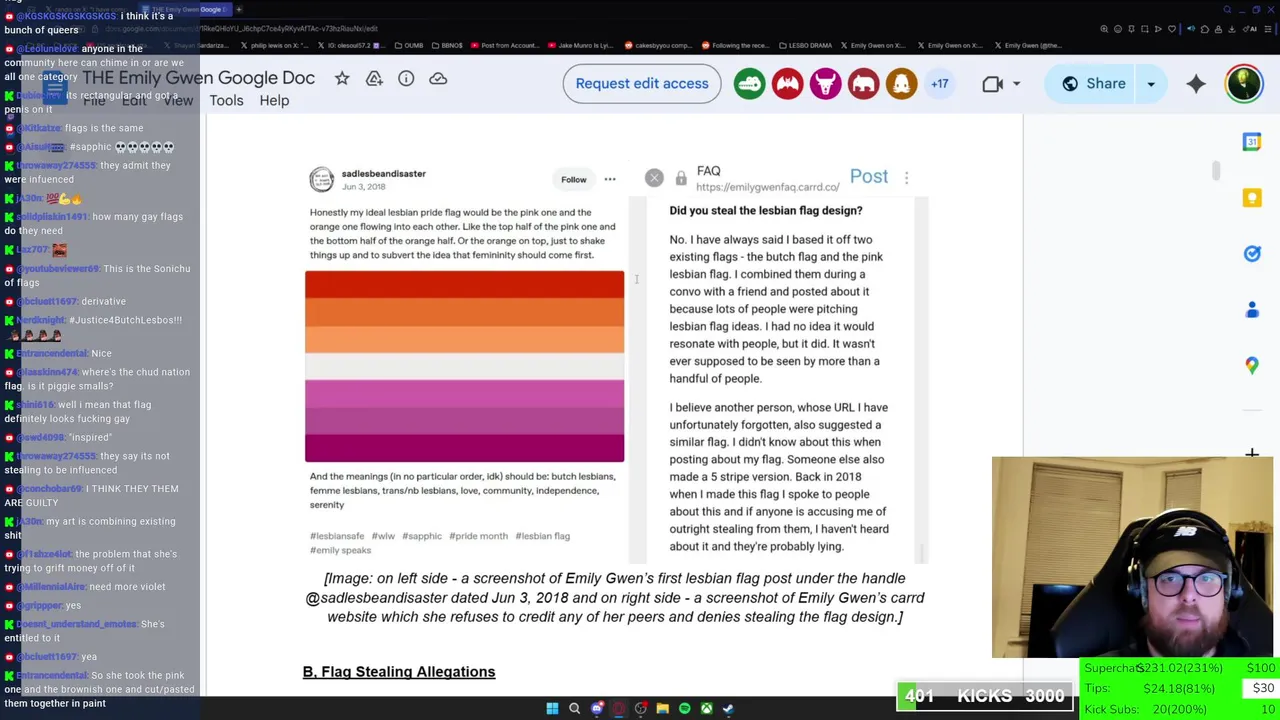
Task: Click the green anonymous viewer avatar
Action: (749, 84)
